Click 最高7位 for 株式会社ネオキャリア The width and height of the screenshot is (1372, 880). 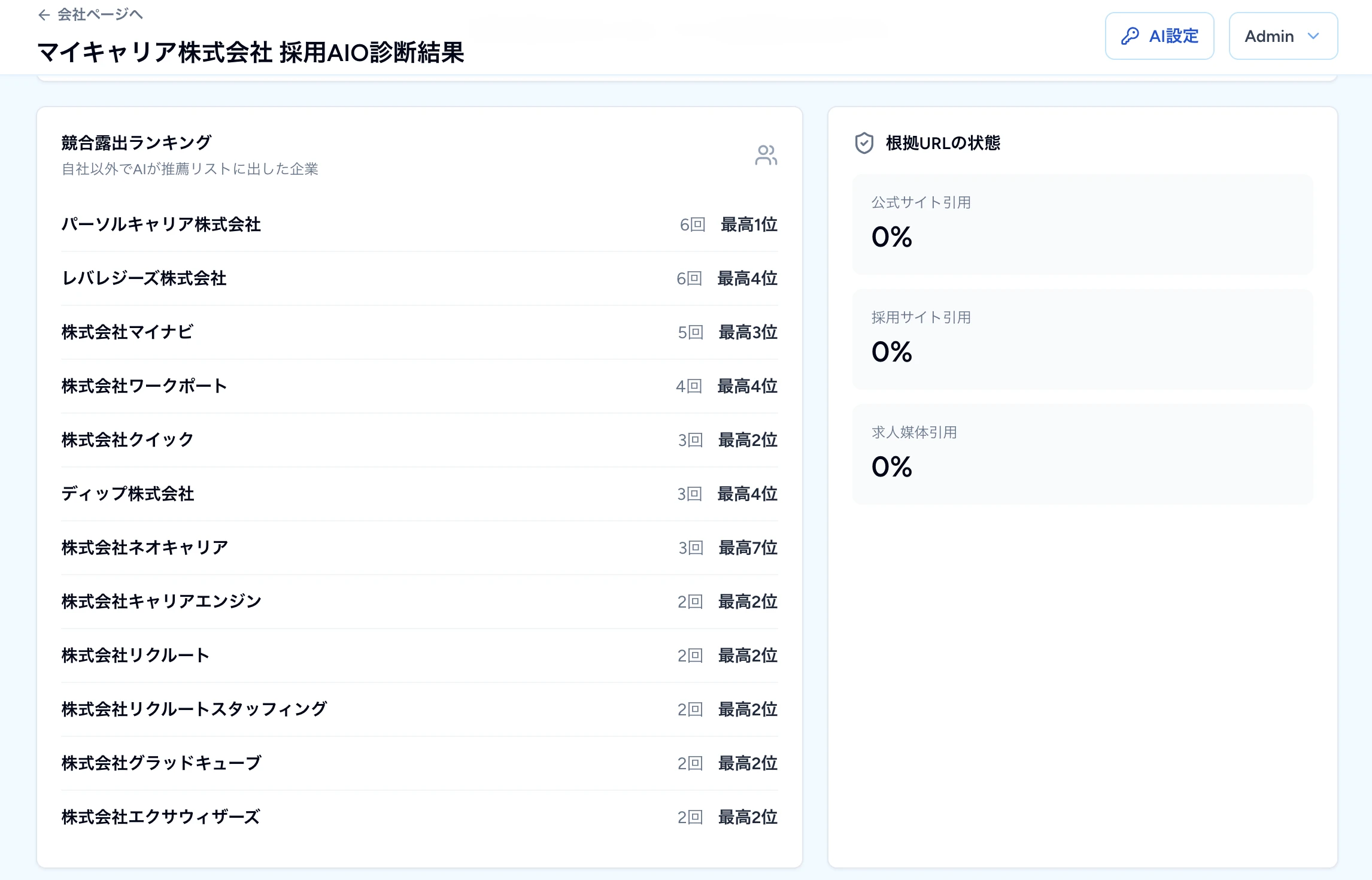pyautogui.click(x=748, y=548)
